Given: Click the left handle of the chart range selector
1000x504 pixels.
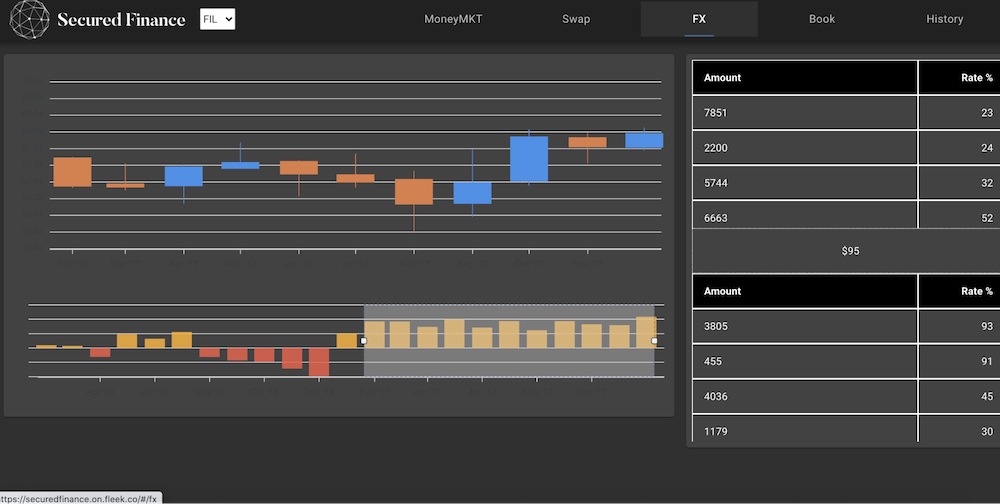Looking at the screenshot, I should pos(363,341).
